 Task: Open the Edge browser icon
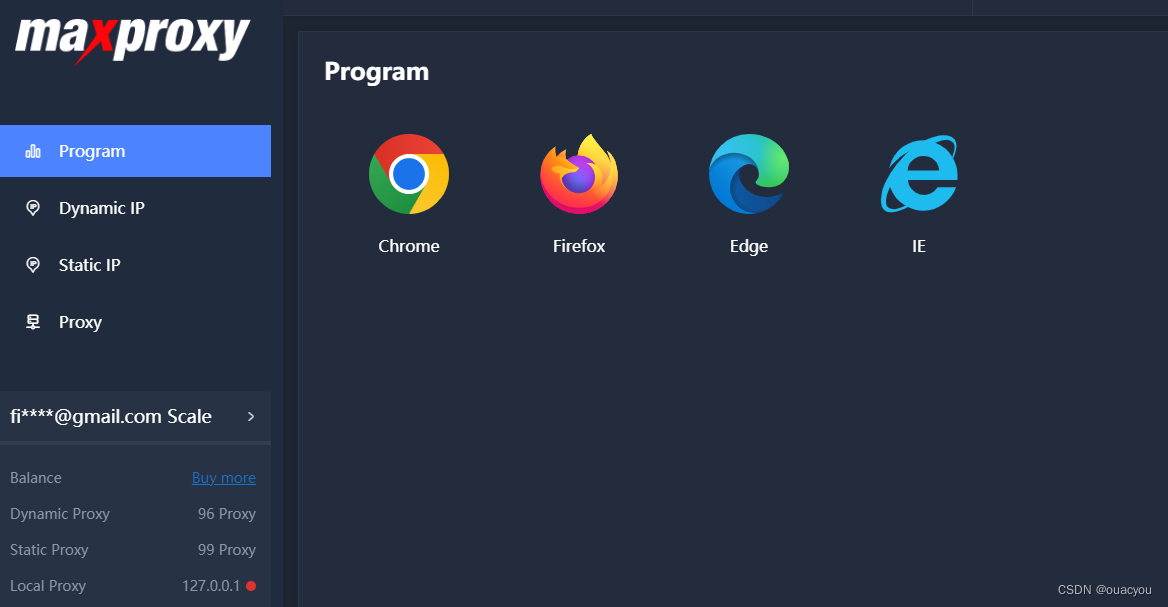[x=749, y=174]
